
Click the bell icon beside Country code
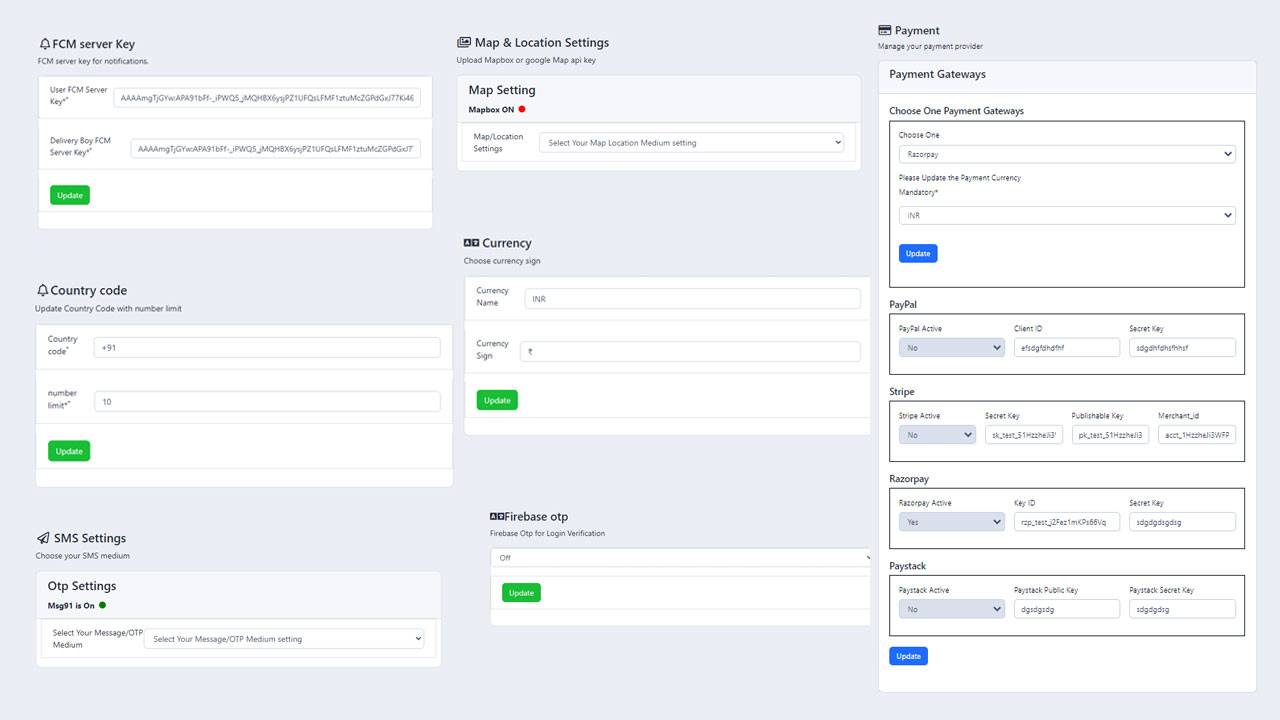42,291
